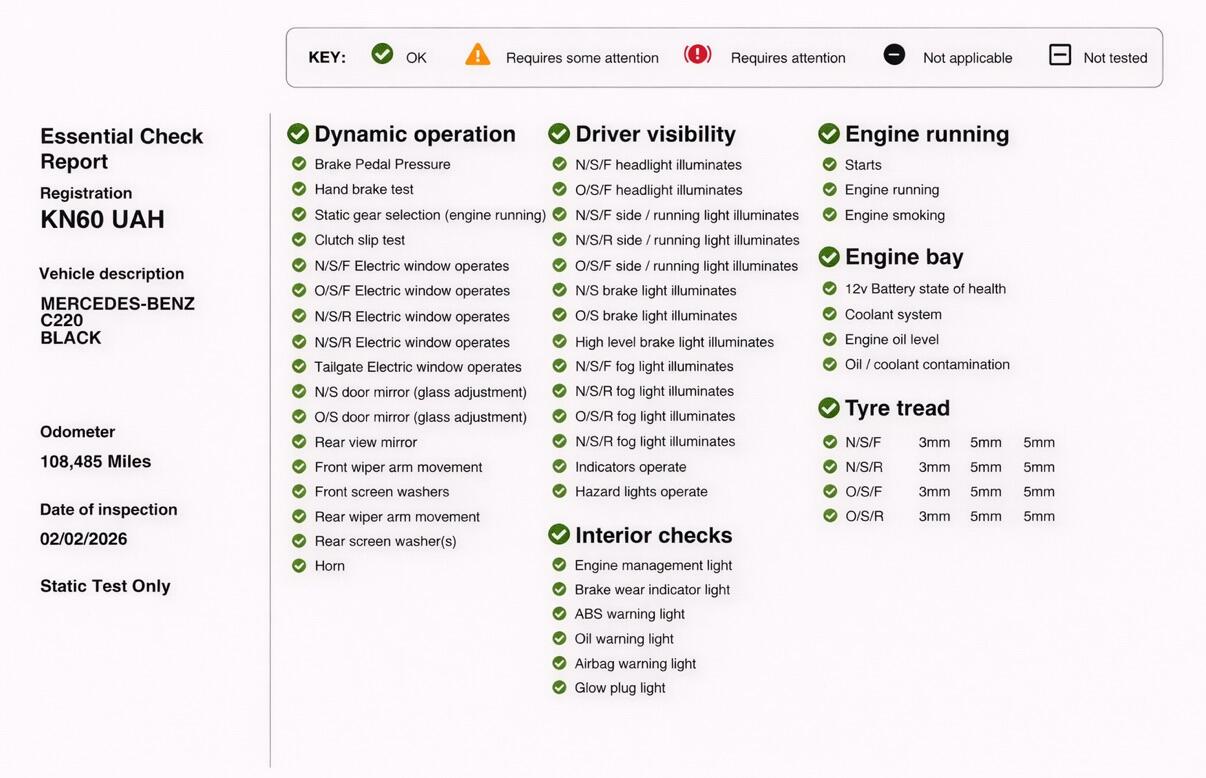Screen dimensions: 1206x778
Task: Click the registration number KN60 UAH
Action: tap(102, 220)
